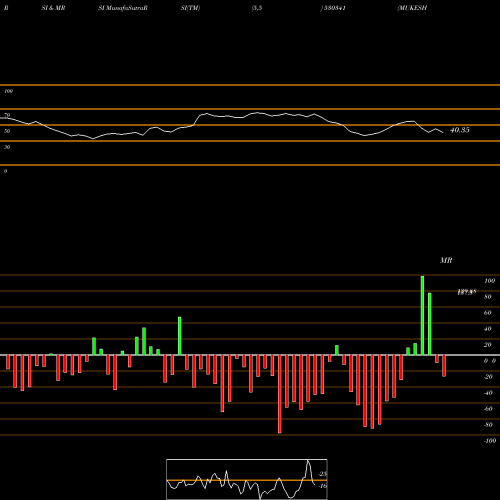The width and height of the screenshot is (500, 500).
Task: Click the MUKESH title text
Action: pyautogui.click(x=412, y=8)
